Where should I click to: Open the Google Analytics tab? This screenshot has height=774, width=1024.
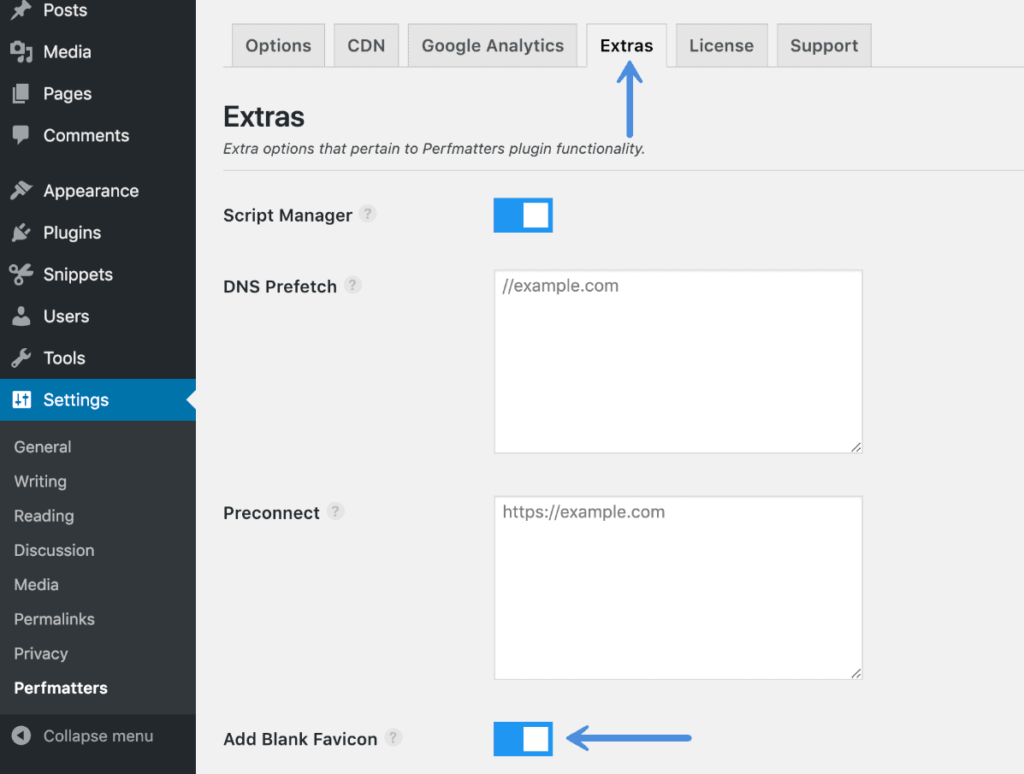tap(492, 46)
